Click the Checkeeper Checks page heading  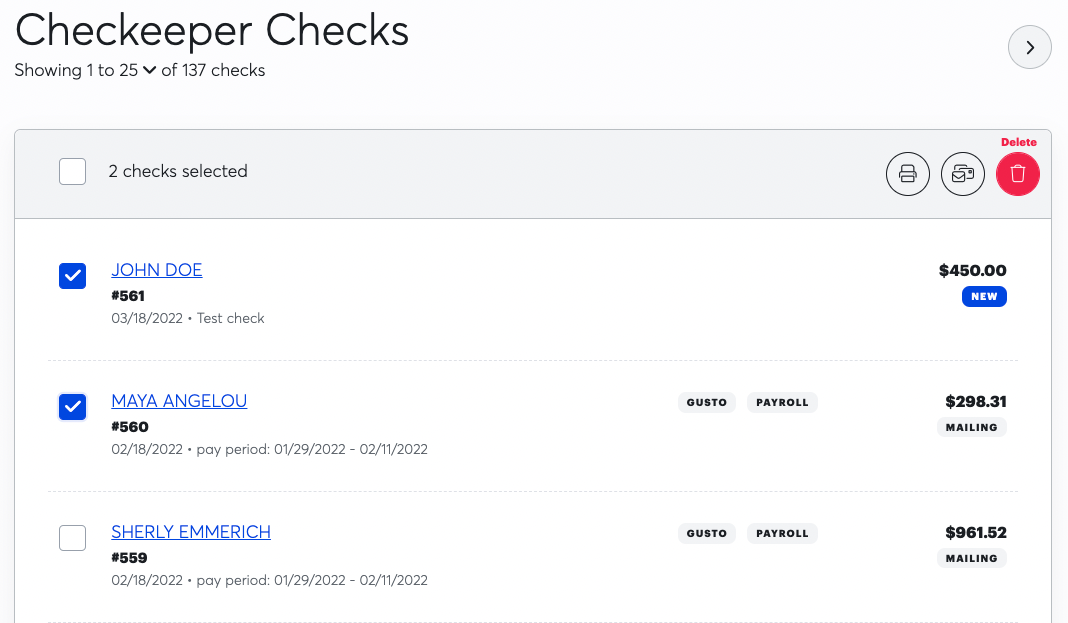[x=211, y=32]
